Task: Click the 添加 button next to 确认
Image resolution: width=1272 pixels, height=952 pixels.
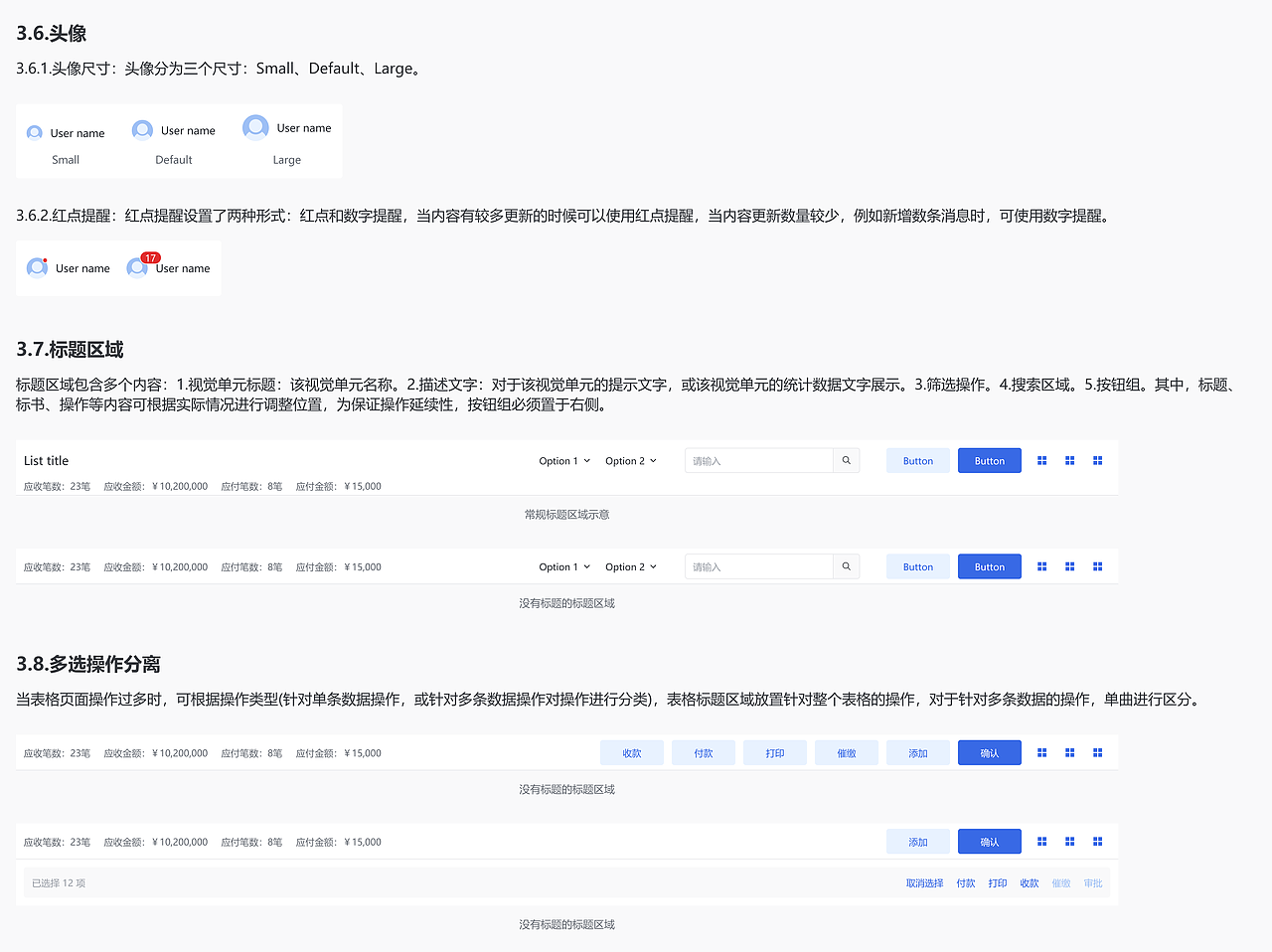Action: (x=917, y=841)
